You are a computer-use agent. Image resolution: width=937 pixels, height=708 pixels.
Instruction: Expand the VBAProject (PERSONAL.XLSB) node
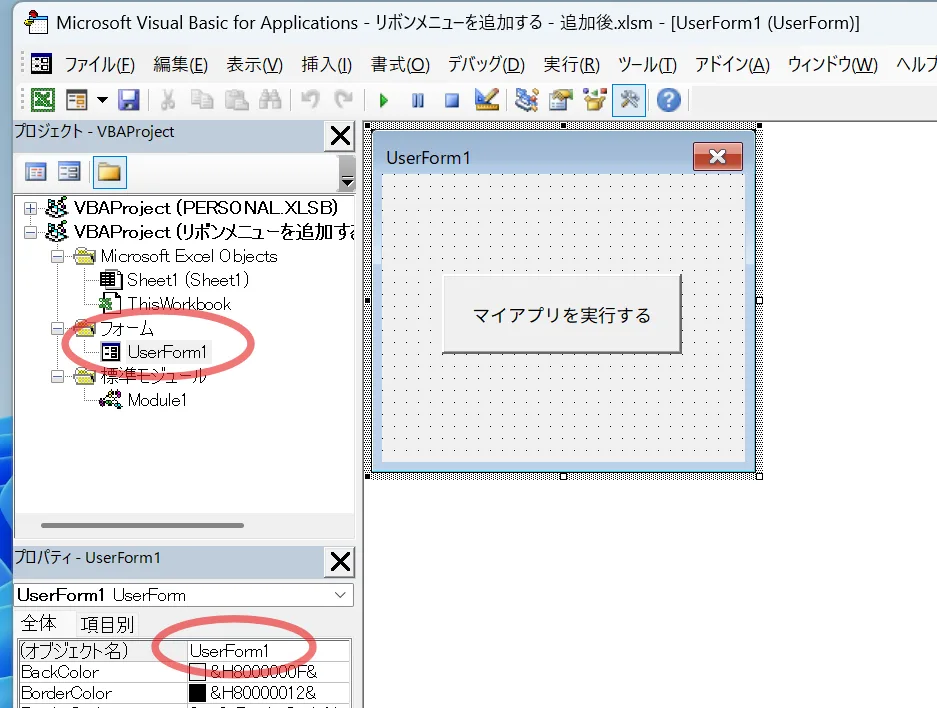(x=30, y=208)
